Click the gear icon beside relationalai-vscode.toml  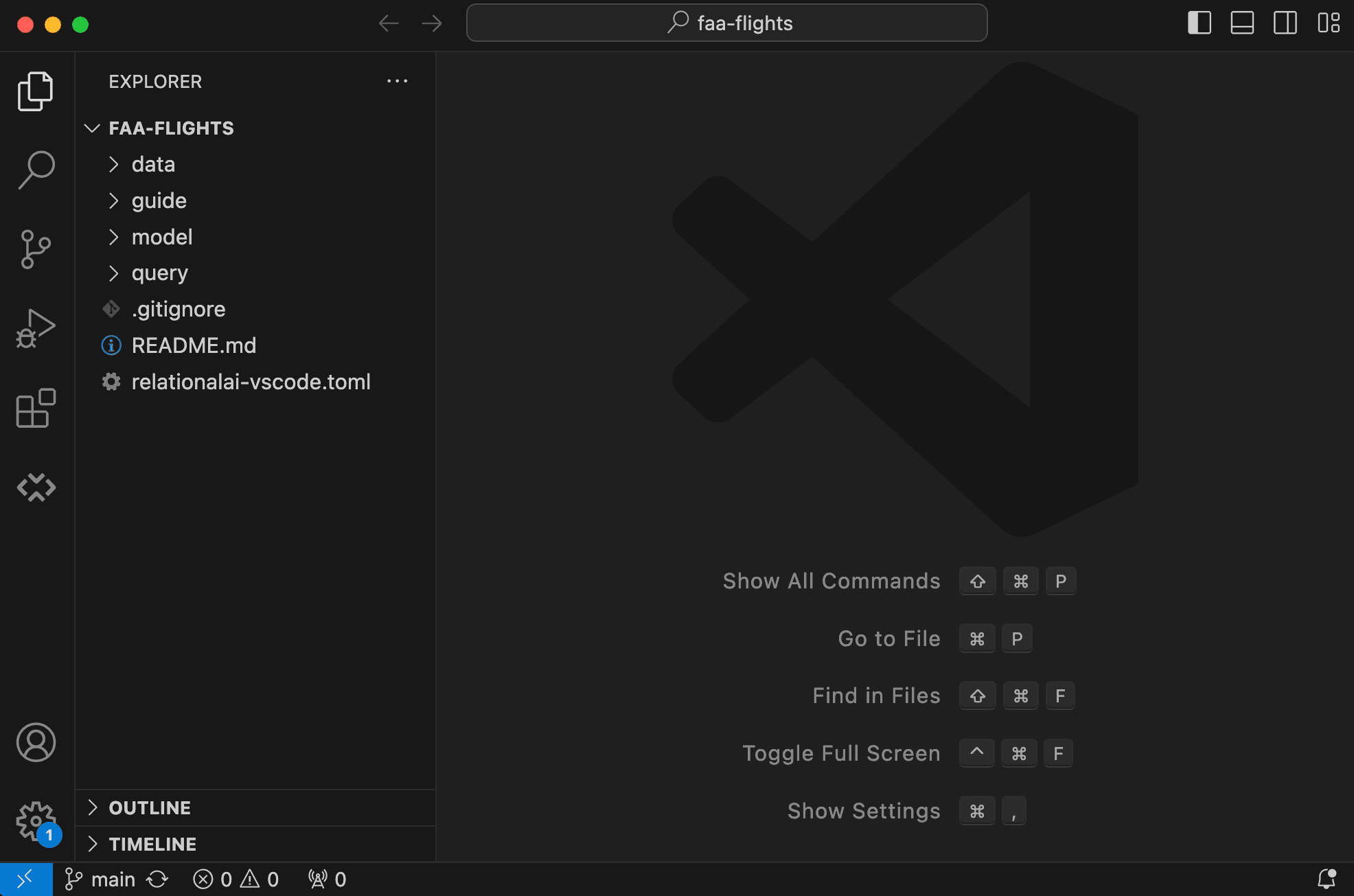[x=111, y=382]
